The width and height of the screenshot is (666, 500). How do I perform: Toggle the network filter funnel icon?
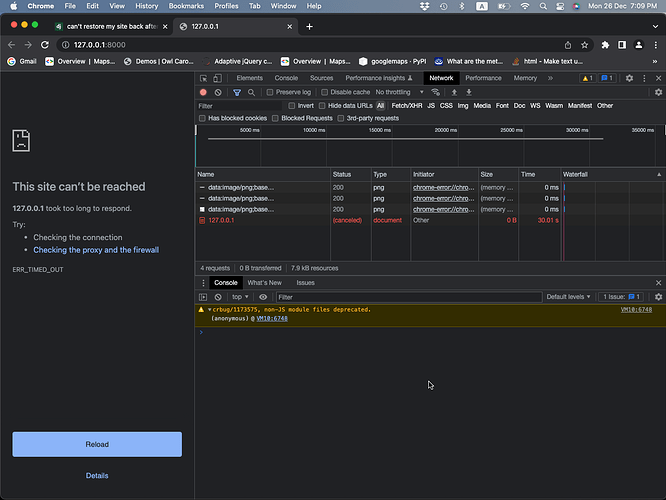coord(237,92)
